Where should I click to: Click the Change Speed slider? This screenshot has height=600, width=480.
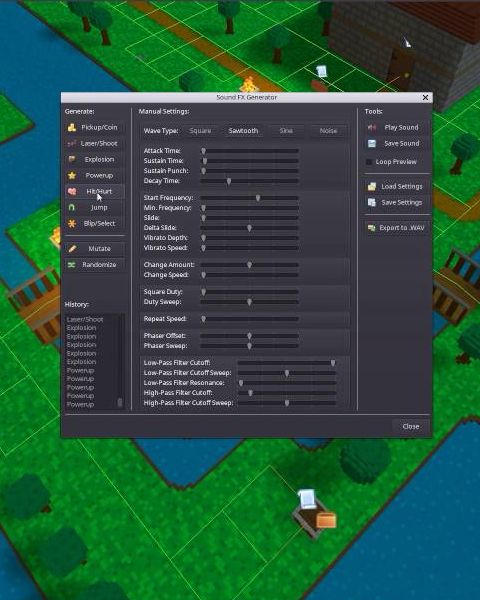coord(249,275)
